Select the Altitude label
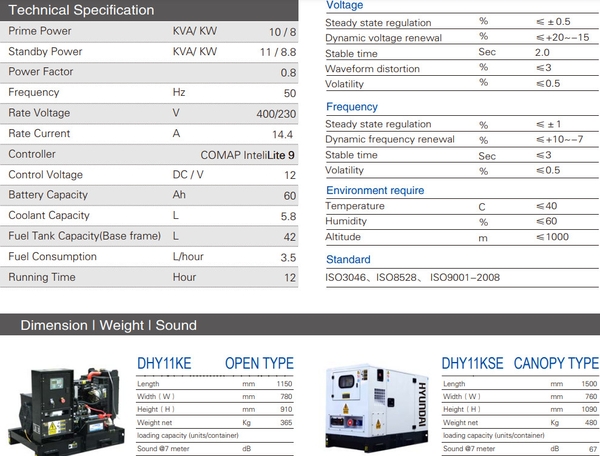Viewport: 600px width, 456px height. [343, 237]
